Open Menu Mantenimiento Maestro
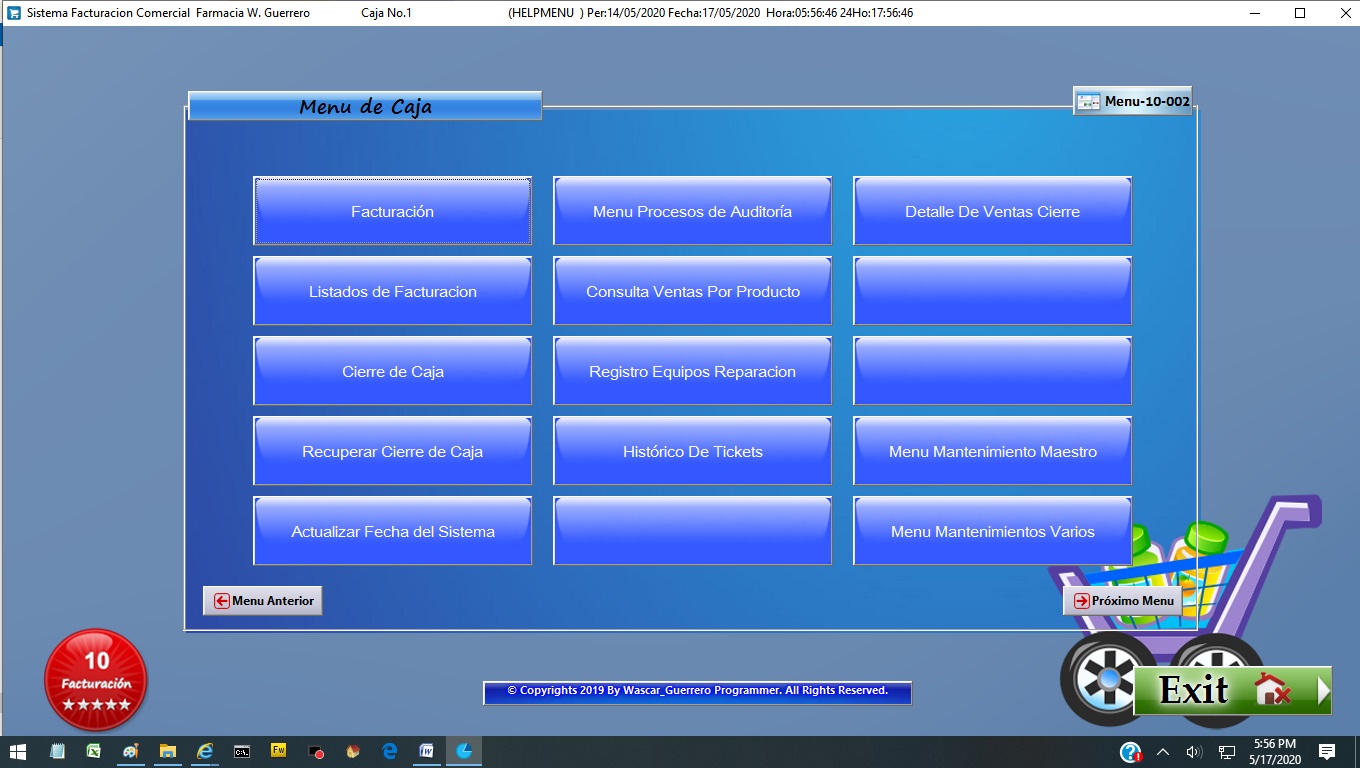Viewport: 1360px width, 768px height. pos(992,451)
